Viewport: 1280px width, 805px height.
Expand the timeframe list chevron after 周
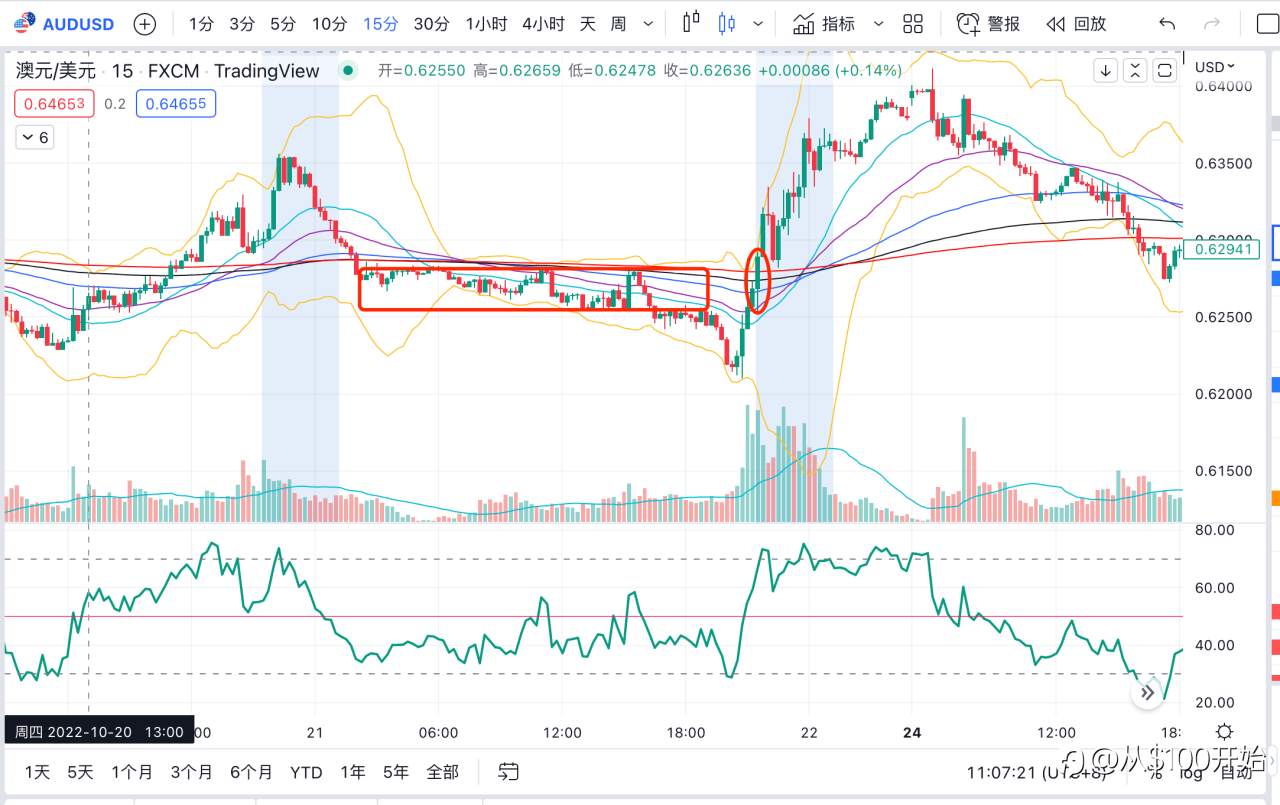click(650, 24)
